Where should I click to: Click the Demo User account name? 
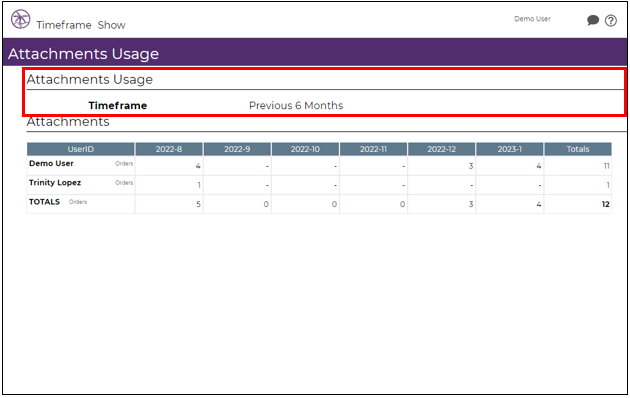(532, 19)
